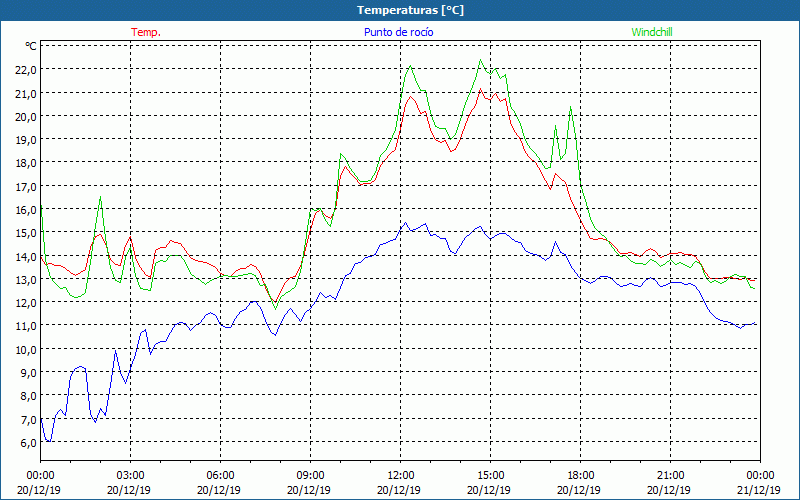The image size is (800, 500).
Task: Click the '15:00' time axis label
Action: tap(490, 476)
